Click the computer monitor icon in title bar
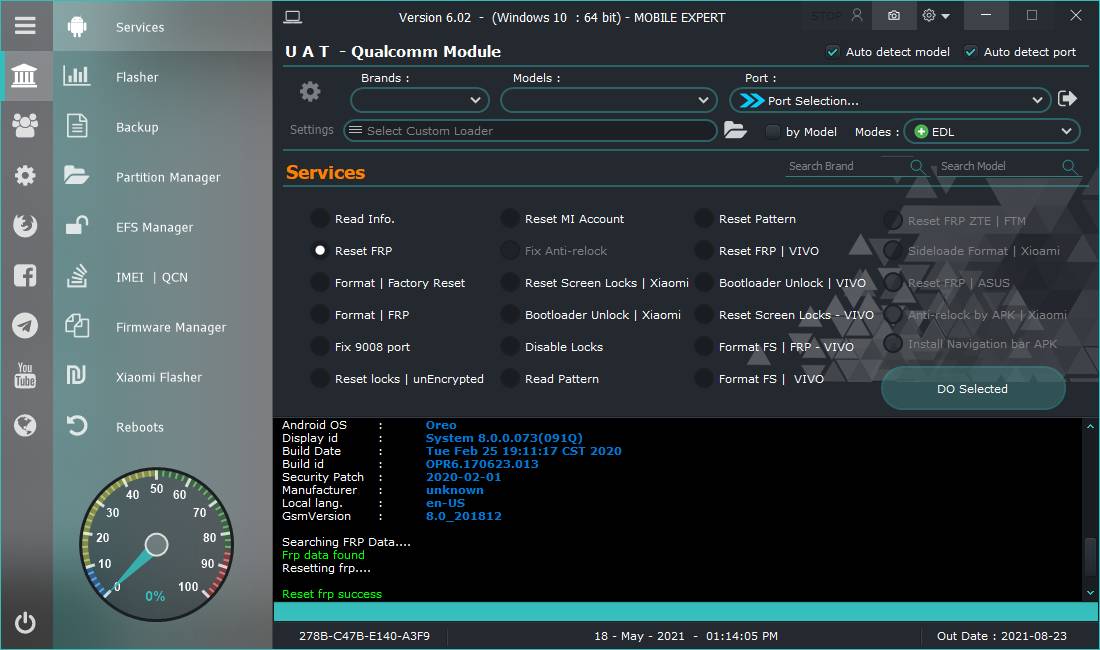This screenshot has width=1100, height=650. point(293,17)
